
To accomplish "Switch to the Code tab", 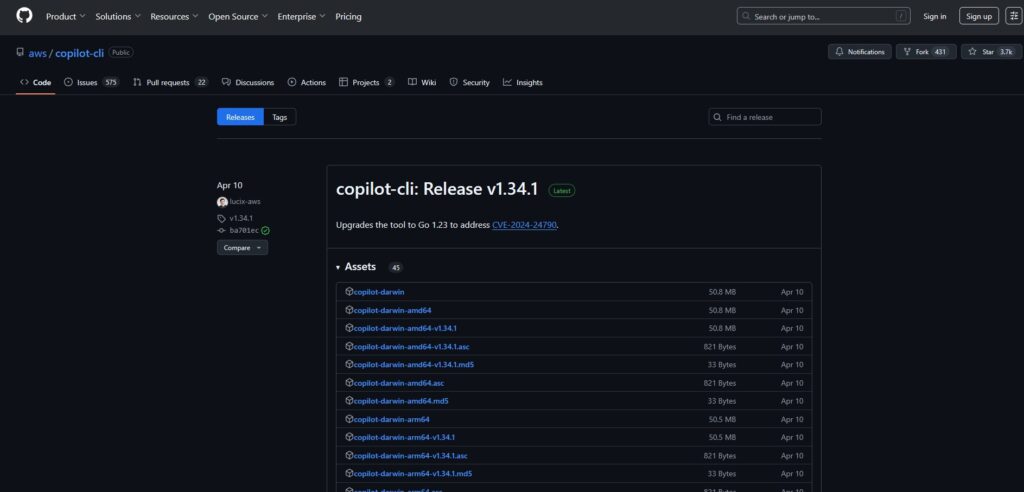I will pyautogui.click(x=35, y=82).
